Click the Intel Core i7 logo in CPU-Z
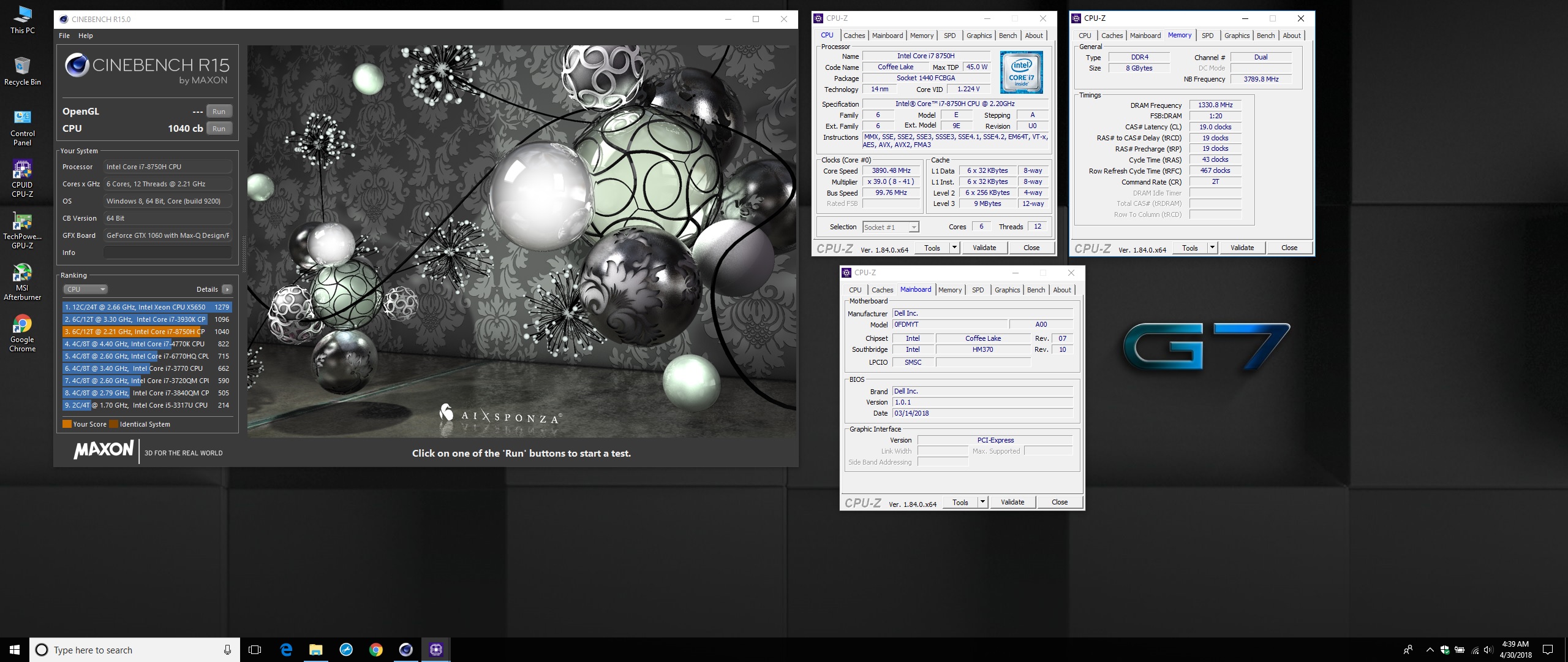 [1021, 72]
